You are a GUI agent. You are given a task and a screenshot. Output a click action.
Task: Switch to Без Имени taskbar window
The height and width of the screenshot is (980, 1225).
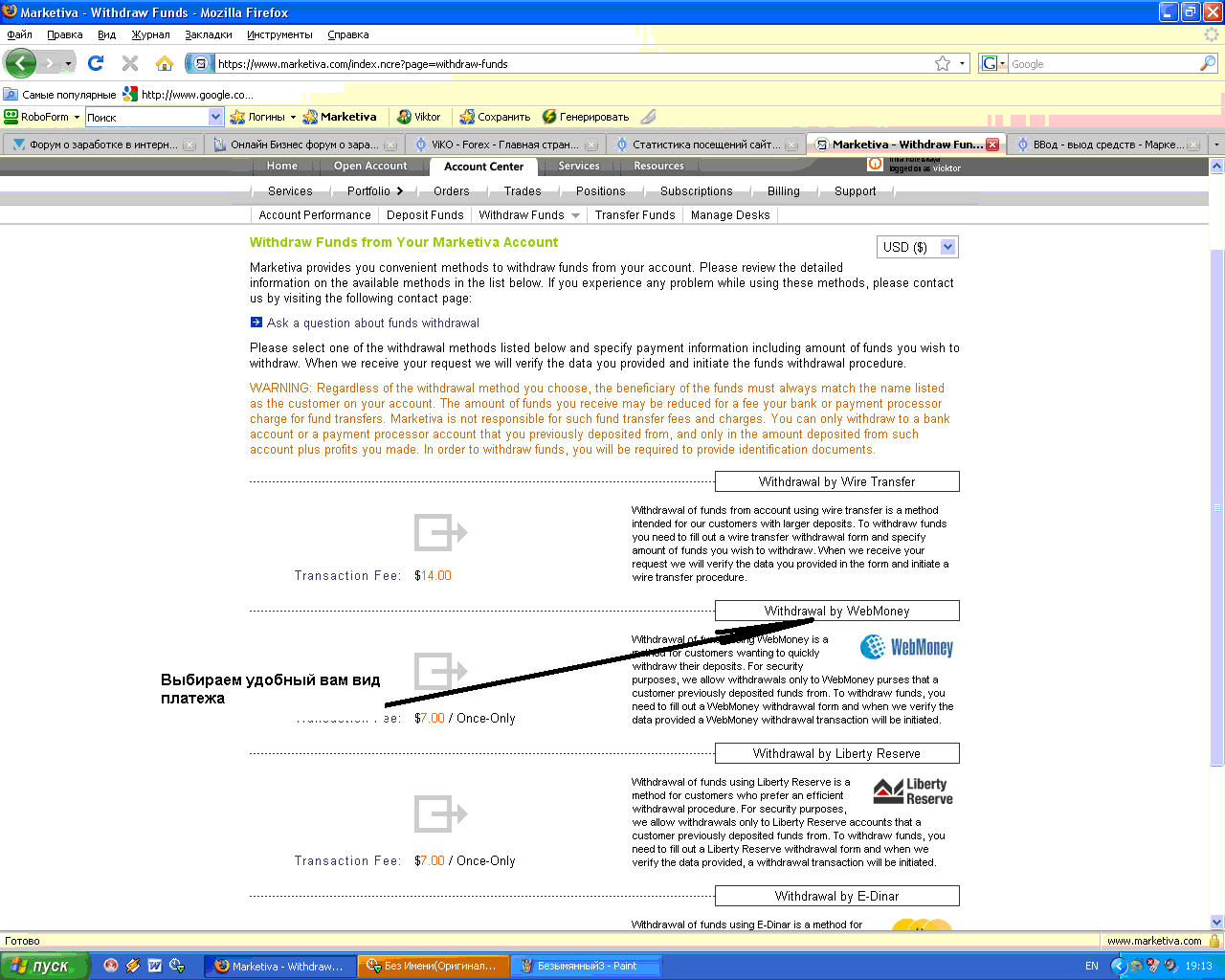point(433,966)
